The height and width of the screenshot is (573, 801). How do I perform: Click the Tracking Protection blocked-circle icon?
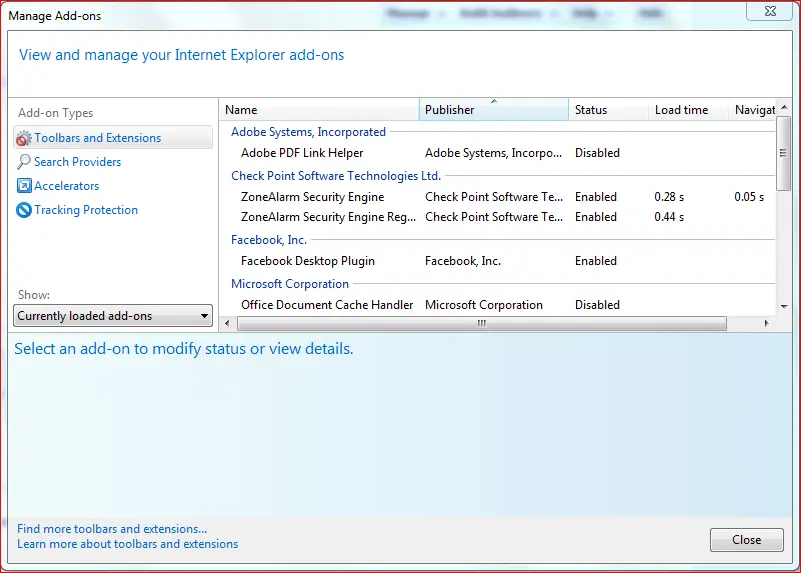pyautogui.click(x=23, y=210)
